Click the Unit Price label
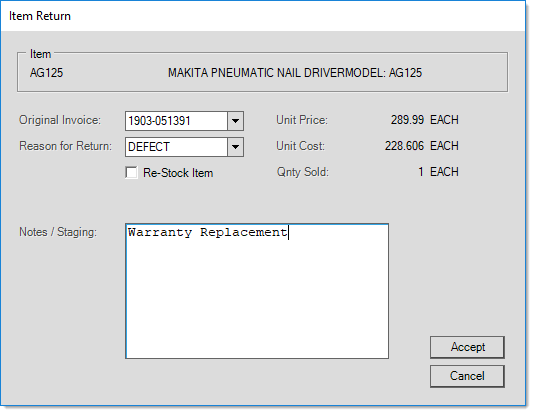This screenshot has height=413, width=533. [302, 120]
